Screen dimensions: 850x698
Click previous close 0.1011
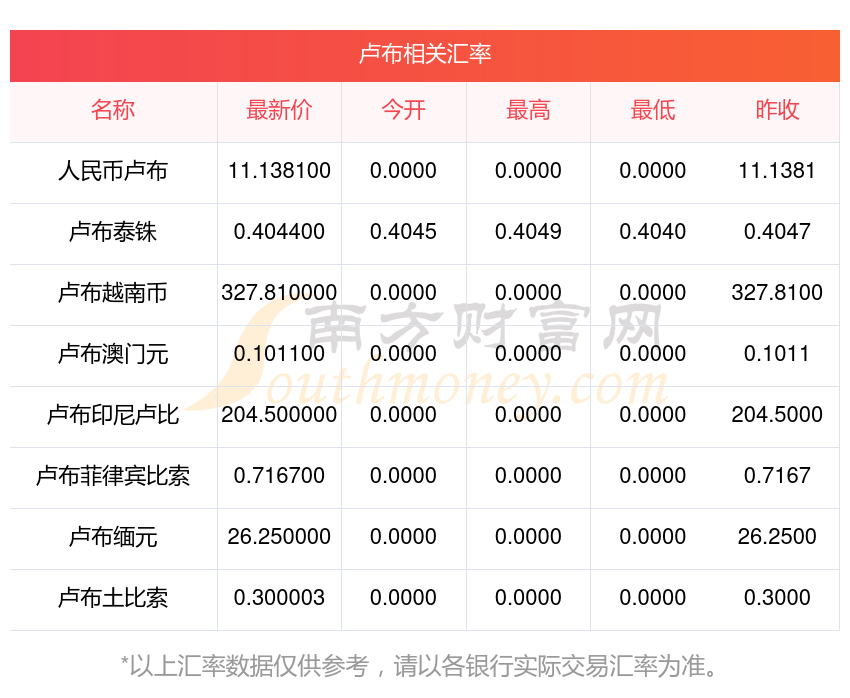pos(777,354)
